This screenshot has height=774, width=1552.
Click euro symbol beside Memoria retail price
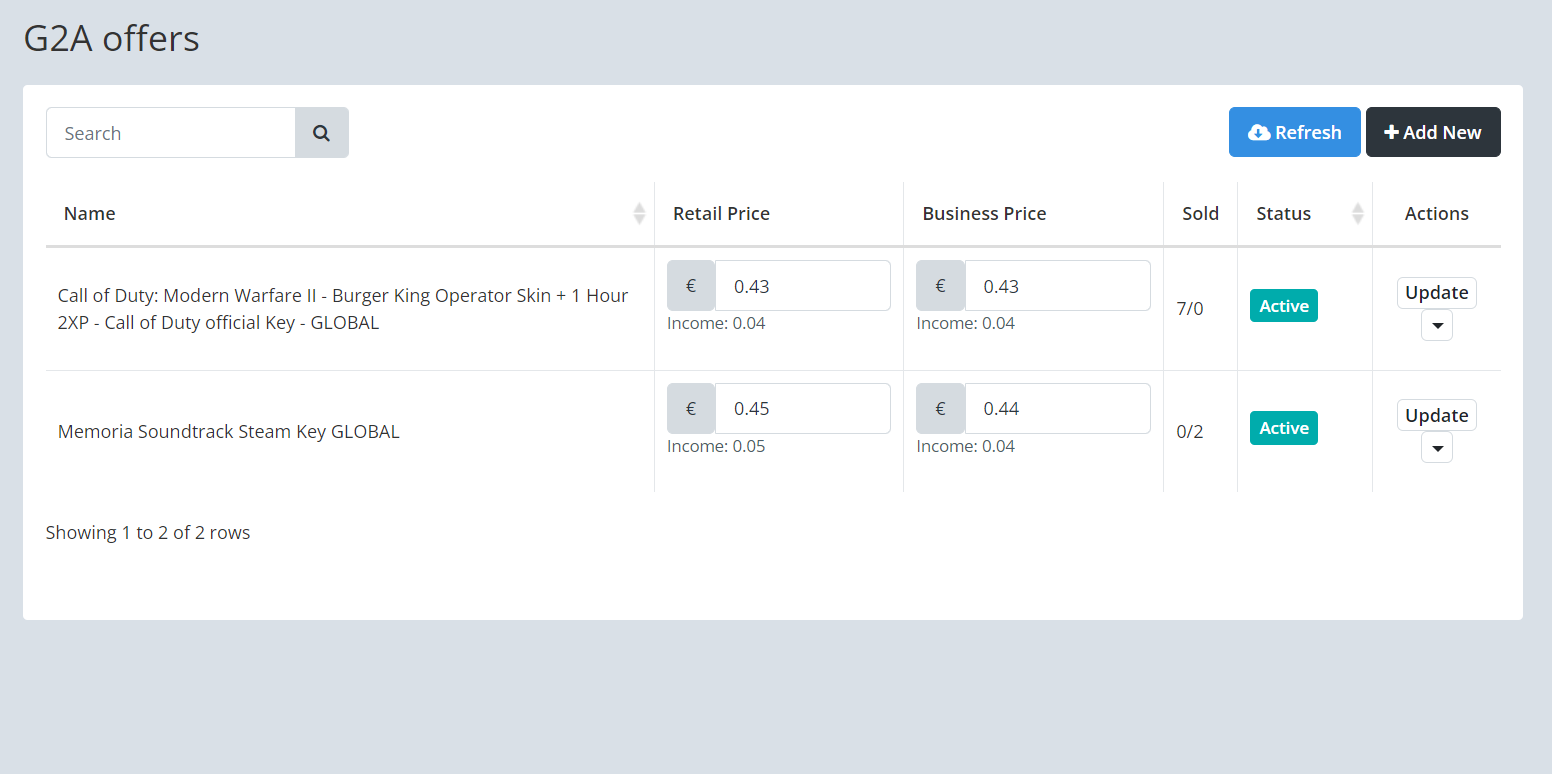[x=691, y=408]
